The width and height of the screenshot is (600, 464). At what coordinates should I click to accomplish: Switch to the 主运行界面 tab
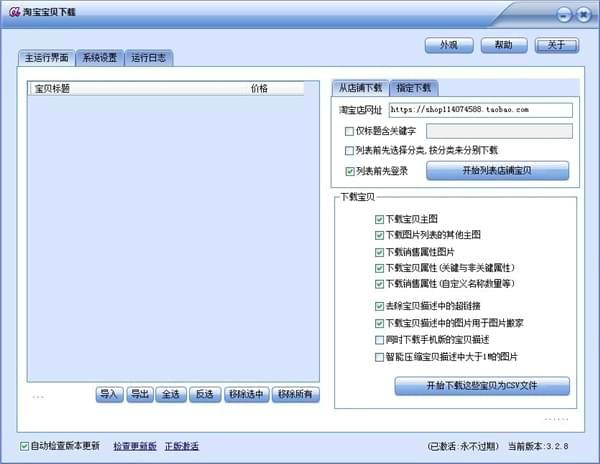click(47, 58)
